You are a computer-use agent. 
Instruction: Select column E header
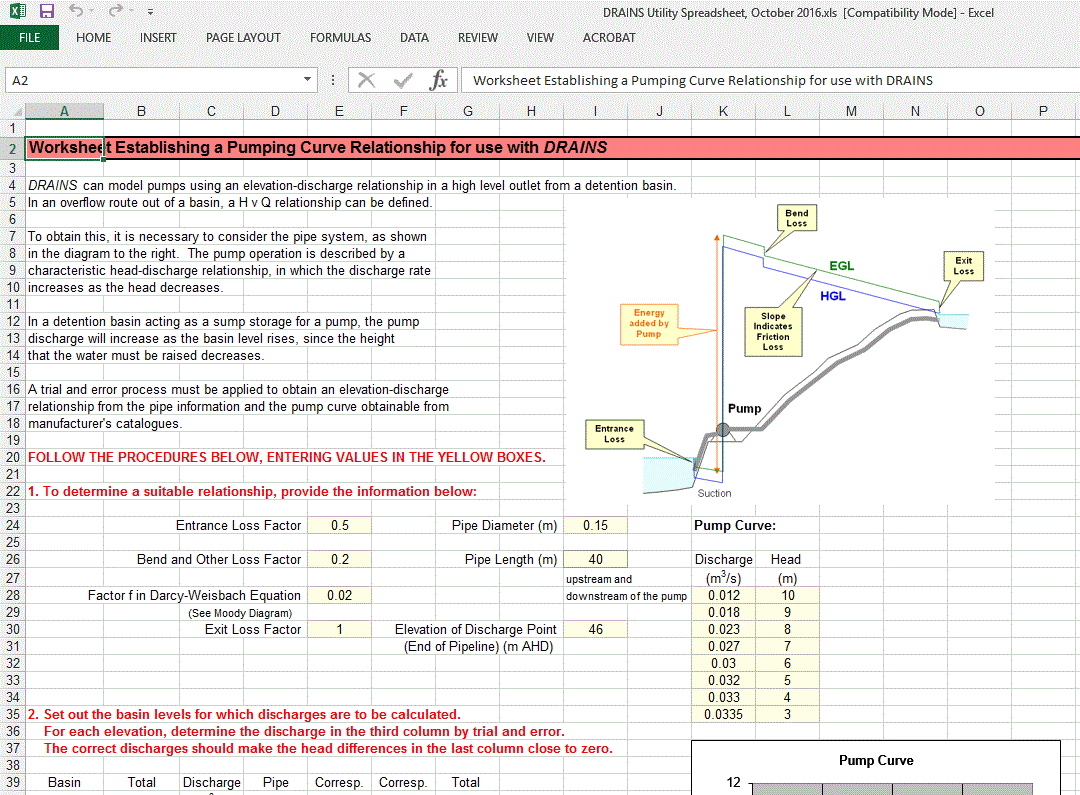(x=339, y=111)
